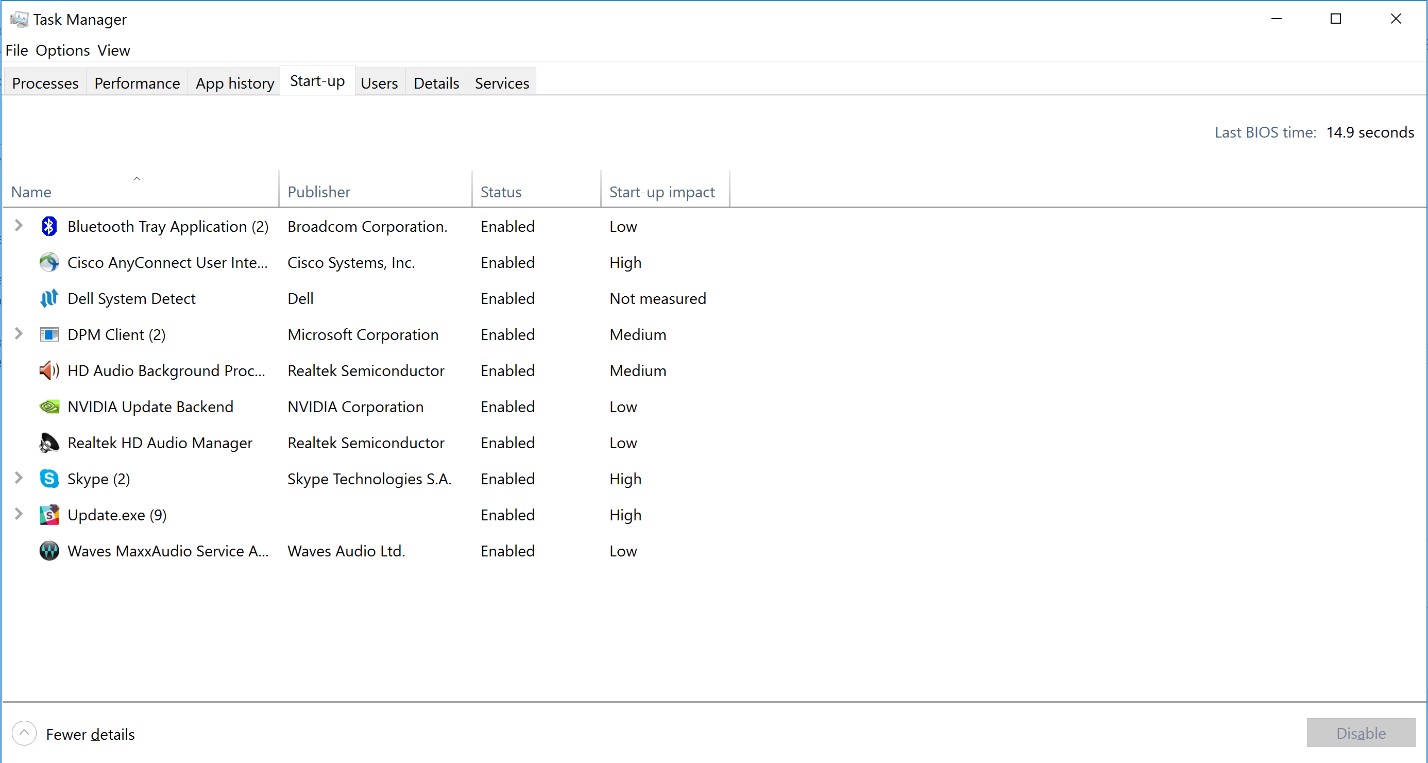
Task: Sort by the Status column header
Action: point(536,188)
